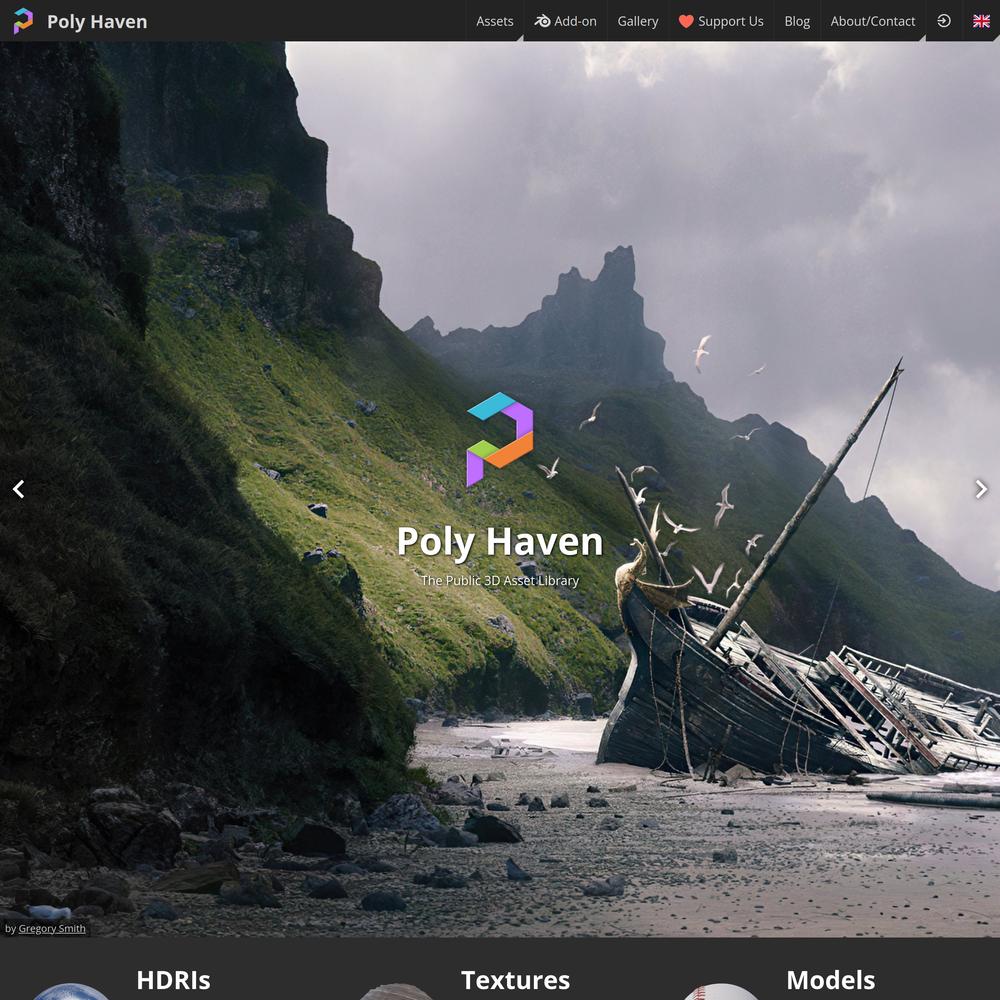Screen dimensions: 1000x1000
Task: Open the Assets menu
Action: [494, 21]
